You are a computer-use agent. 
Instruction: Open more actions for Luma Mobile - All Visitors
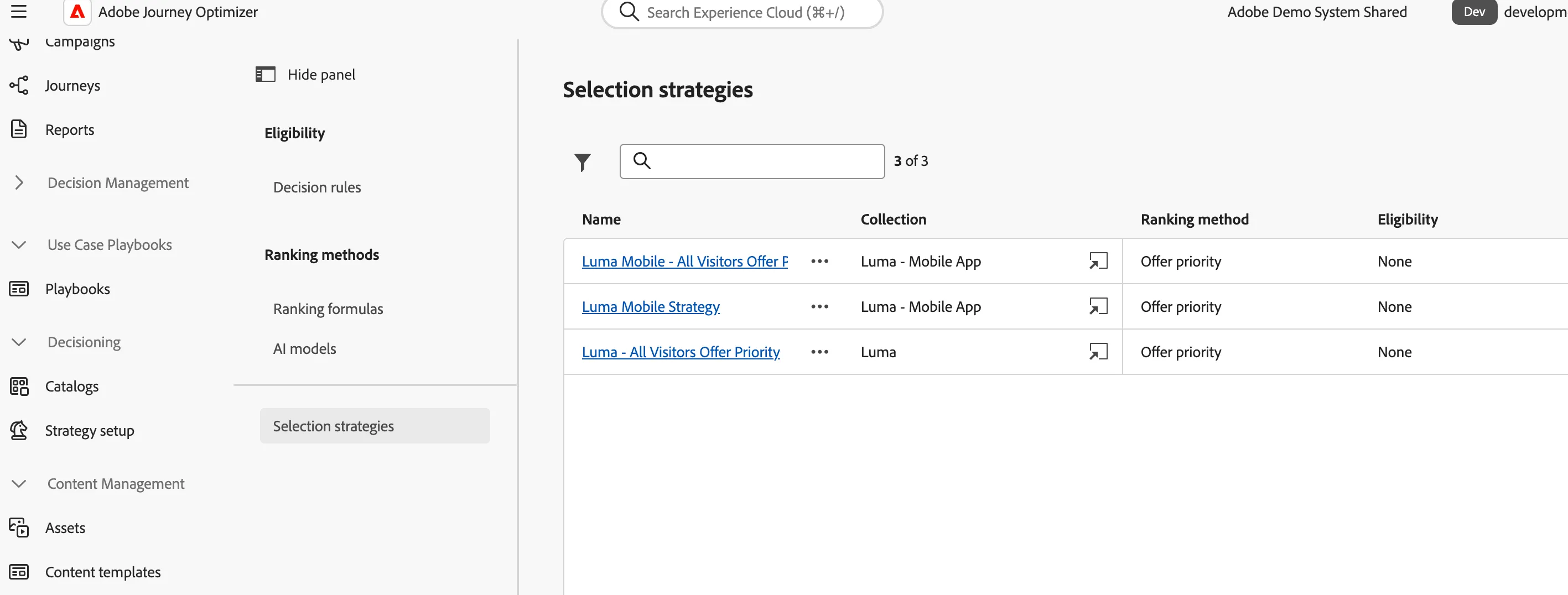pyautogui.click(x=819, y=261)
